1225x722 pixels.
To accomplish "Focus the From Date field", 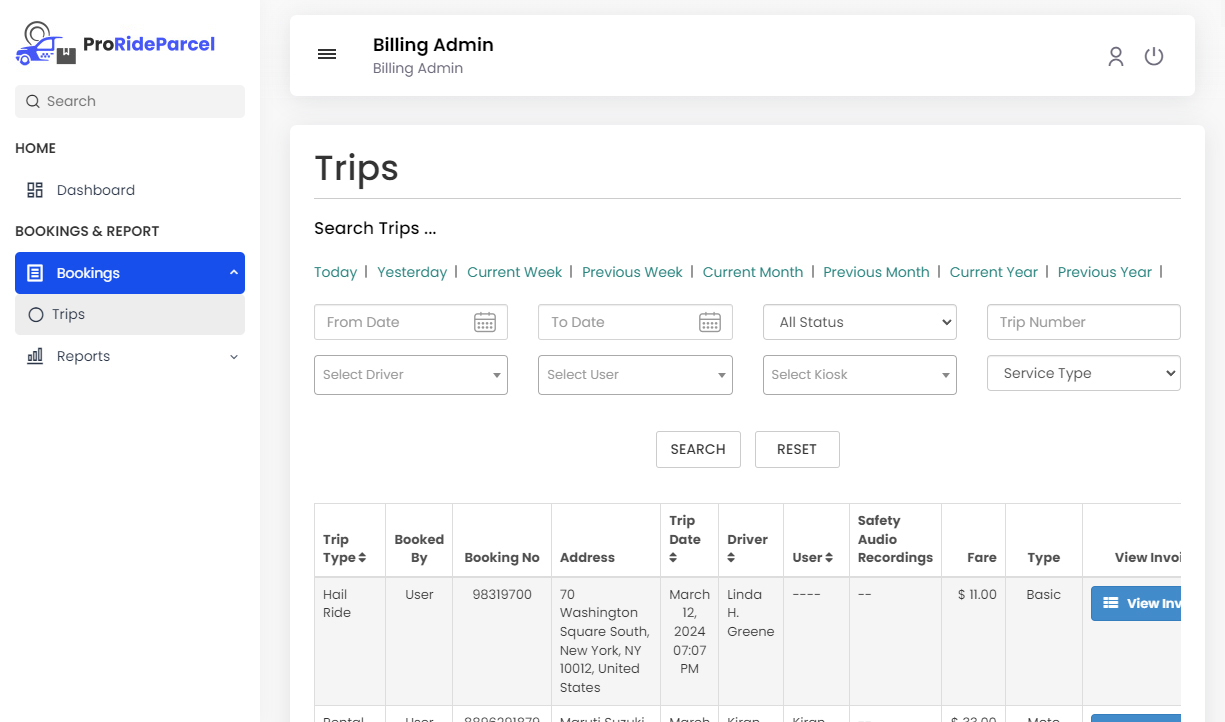I will [x=411, y=322].
